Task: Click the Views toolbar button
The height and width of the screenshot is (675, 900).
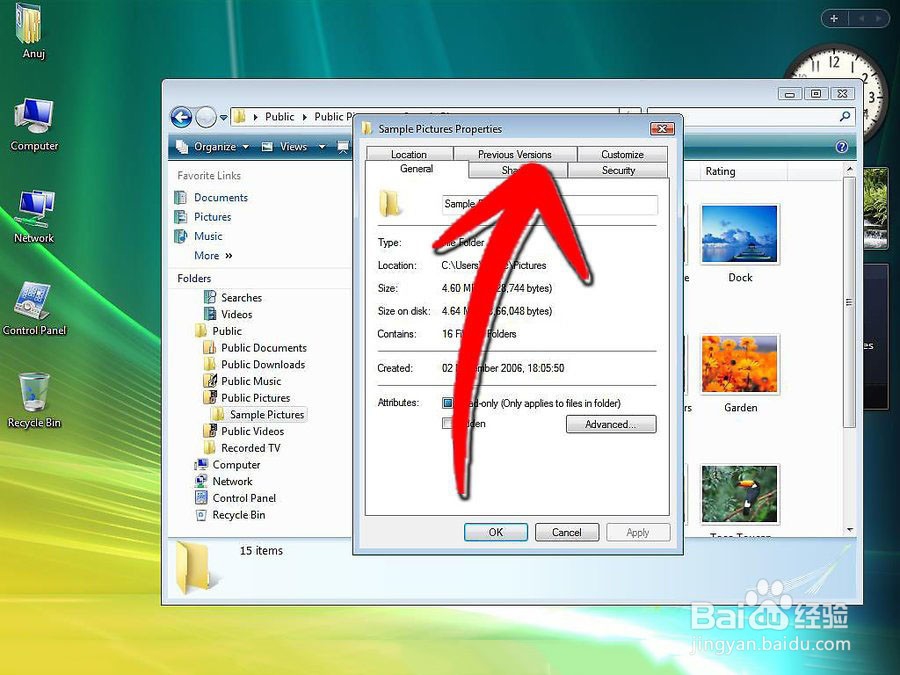Action: (285, 147)
